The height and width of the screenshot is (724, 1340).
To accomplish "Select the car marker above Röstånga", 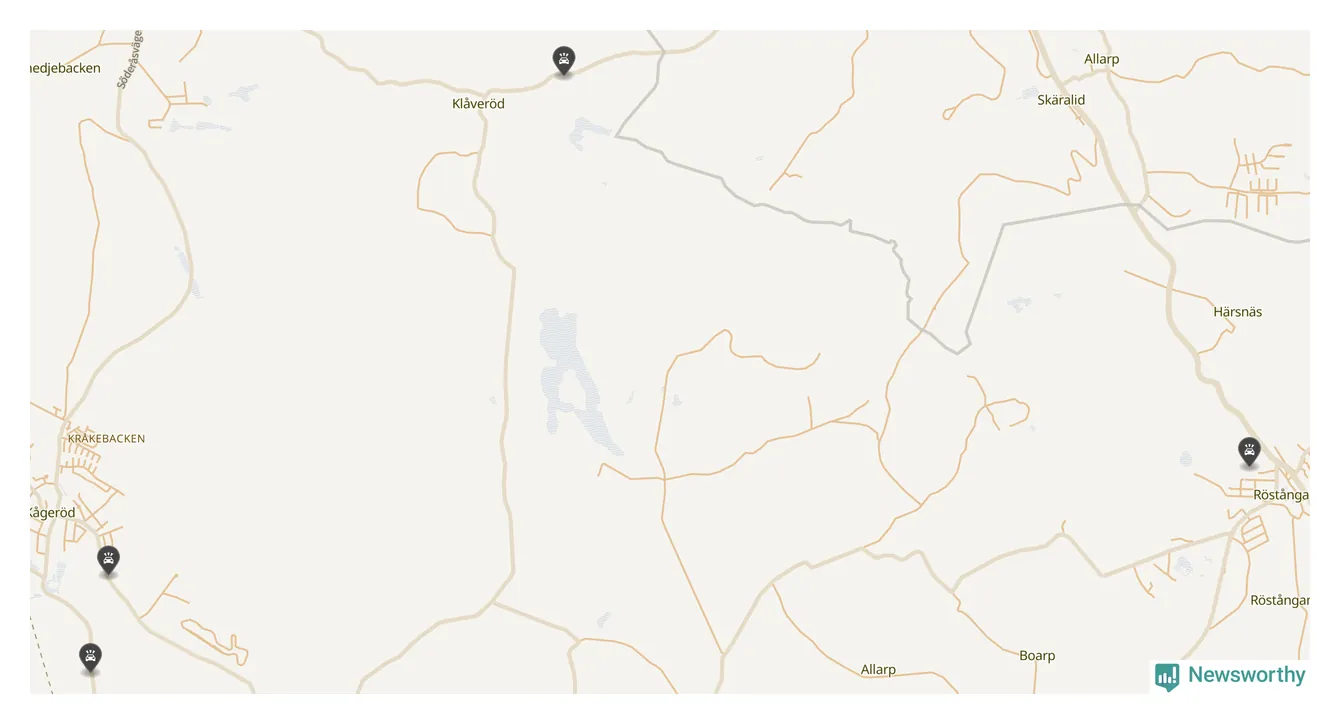I will [x=1249, y=452].
